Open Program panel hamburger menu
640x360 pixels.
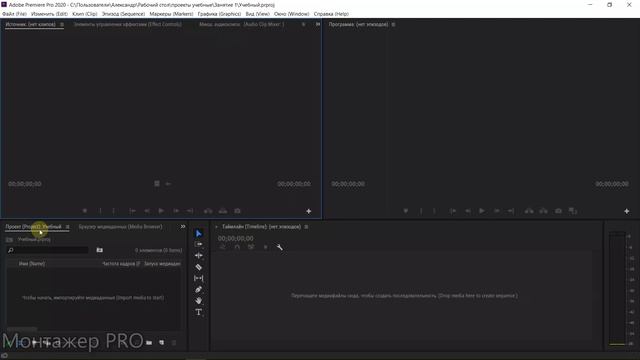click(x=393, y=24)
